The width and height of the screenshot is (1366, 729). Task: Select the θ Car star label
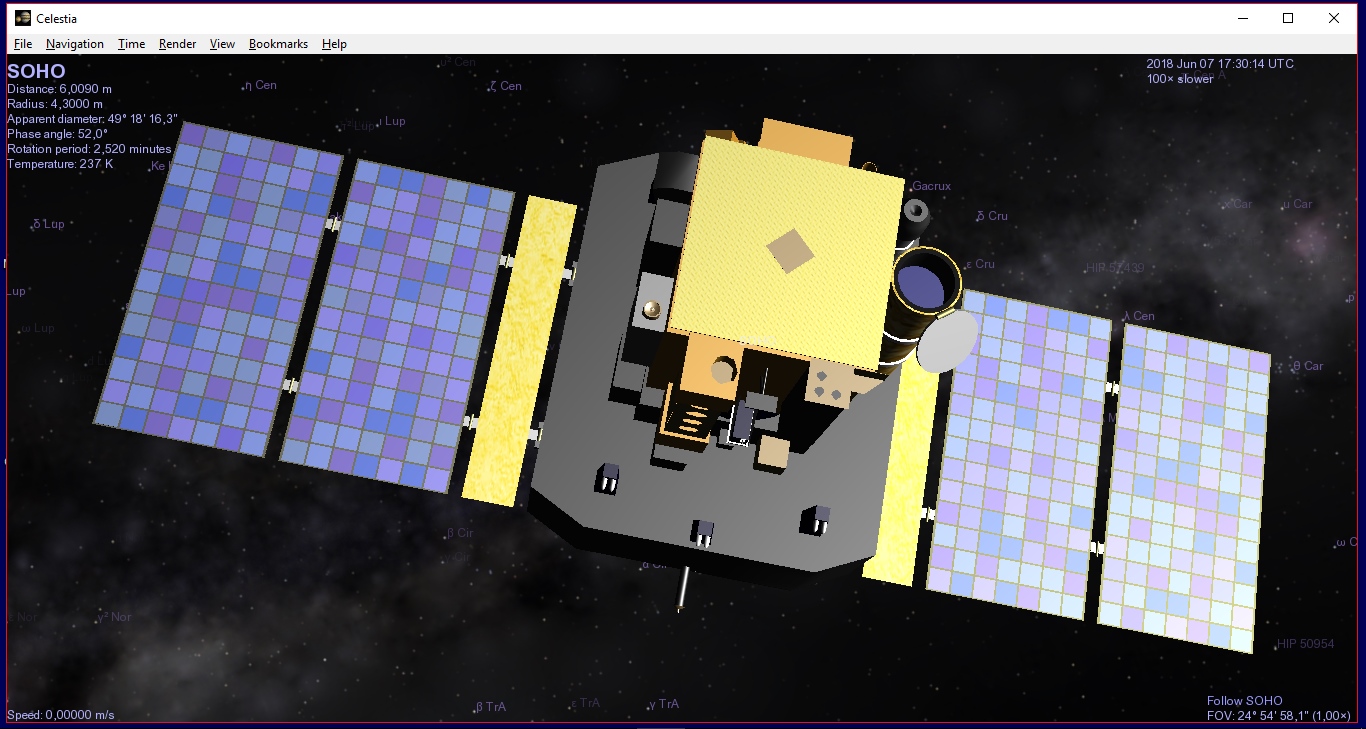point(1308,366)
